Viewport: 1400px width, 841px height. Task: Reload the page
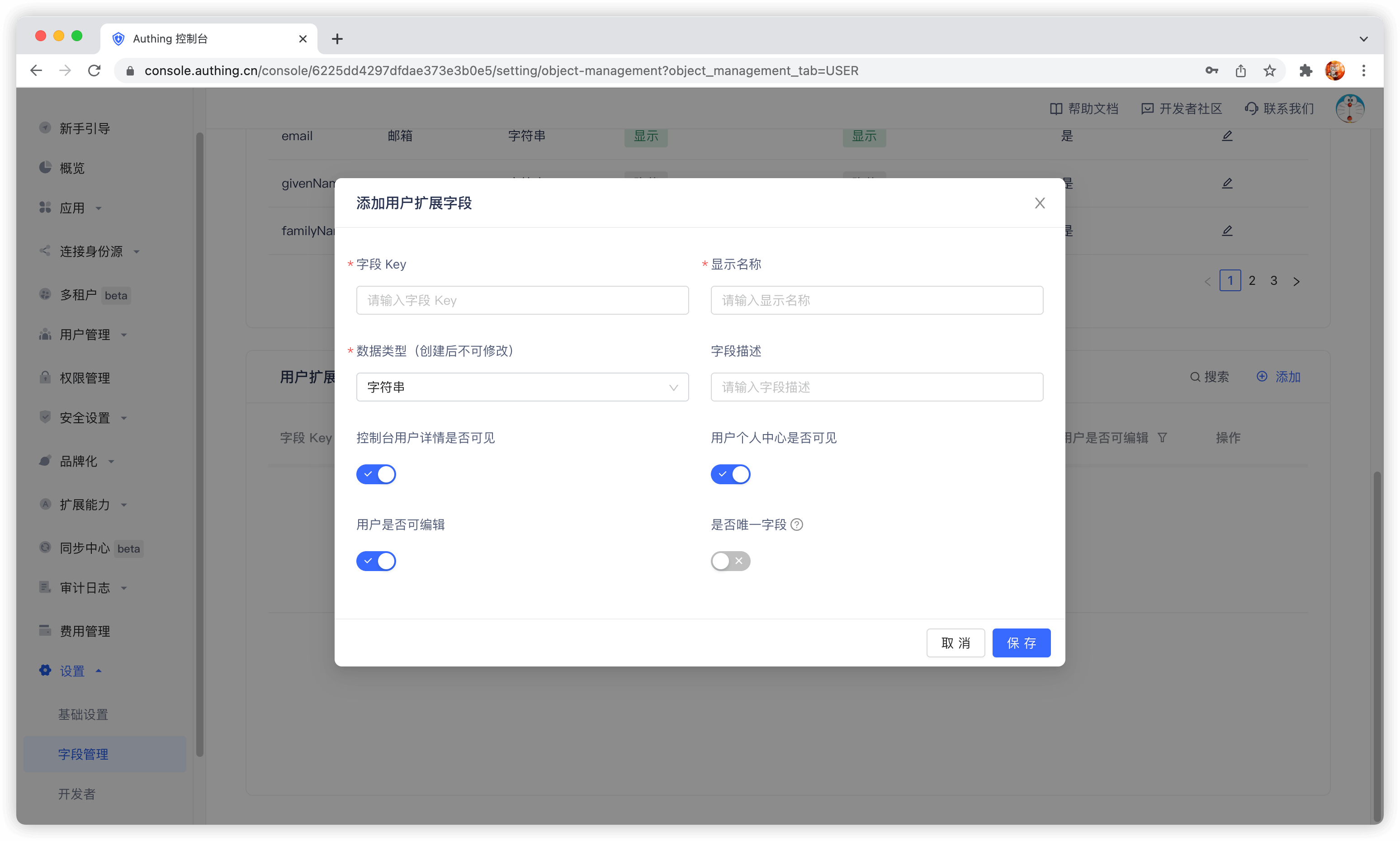94,71
